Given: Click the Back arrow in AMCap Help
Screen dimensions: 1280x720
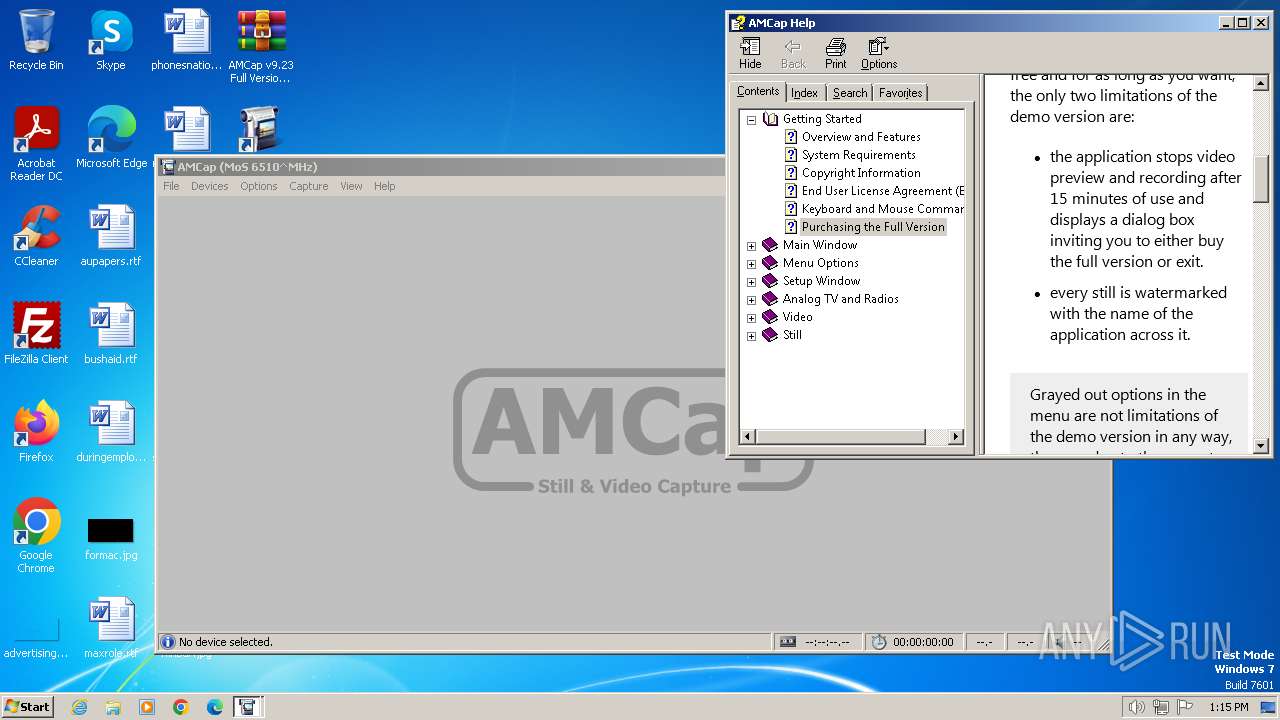Looking at the screenshot, I should pyautogui.click(x=793, y=54).
